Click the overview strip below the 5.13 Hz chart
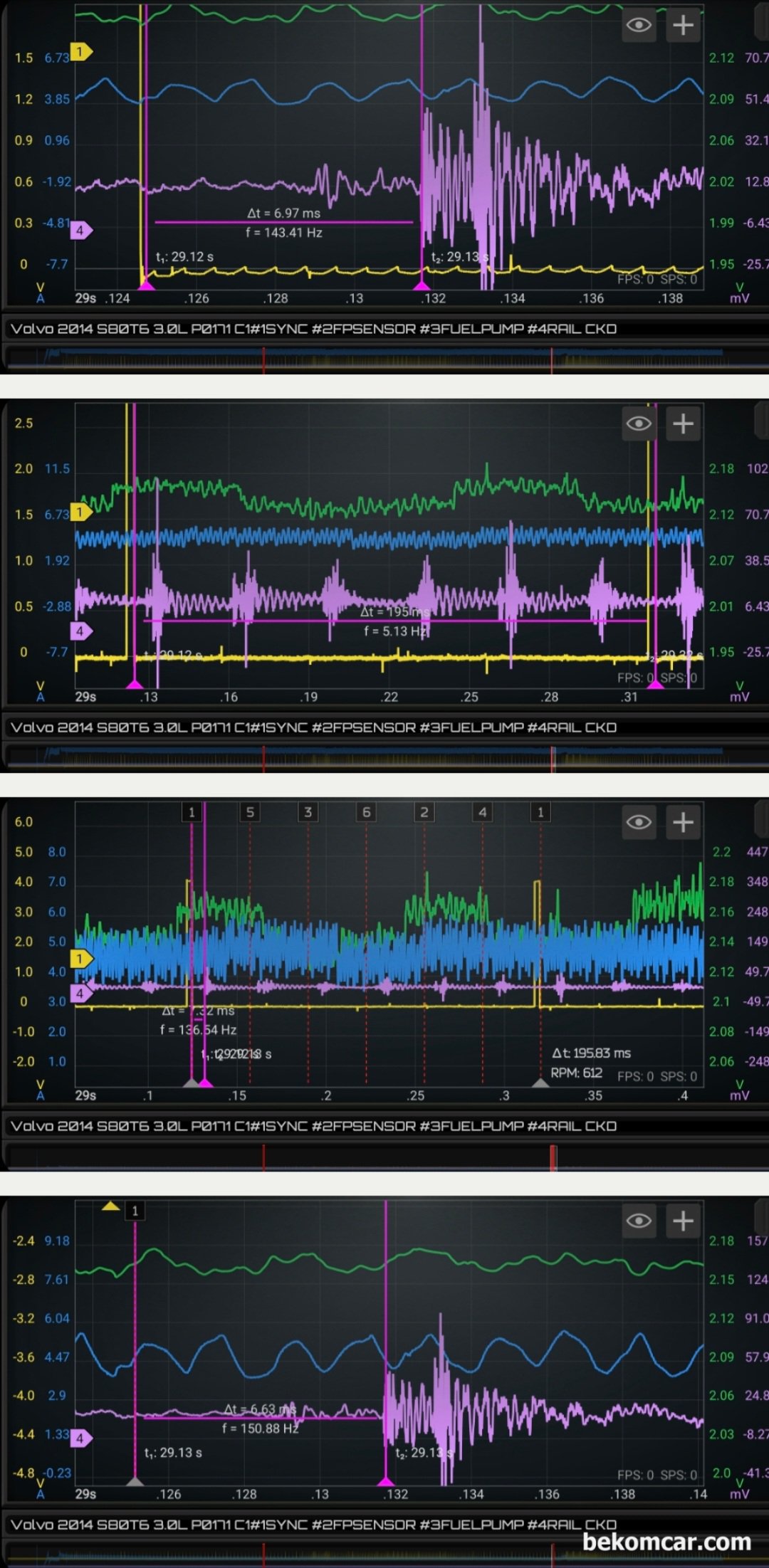Image resolution: width=769 pixels, height=1568 pixels. pyautogui.click(x=384, y=757)
